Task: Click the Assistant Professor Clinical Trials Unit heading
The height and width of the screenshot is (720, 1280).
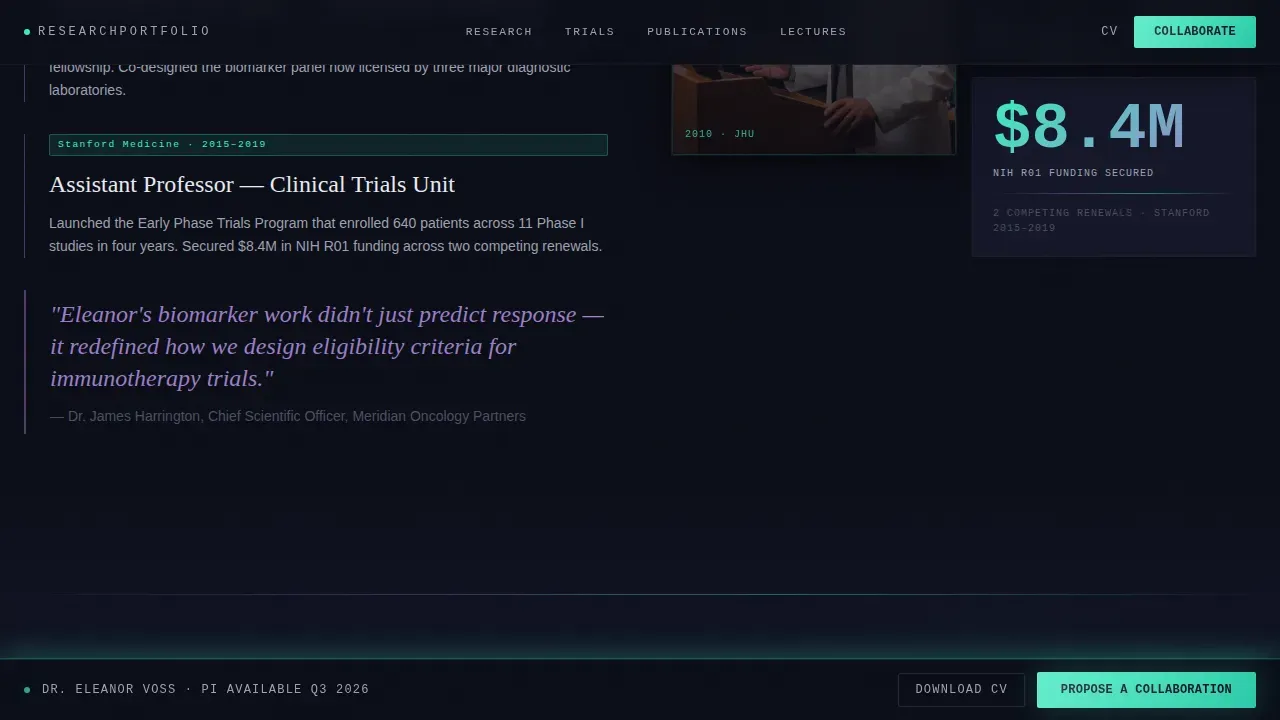Action: [252, 185]
